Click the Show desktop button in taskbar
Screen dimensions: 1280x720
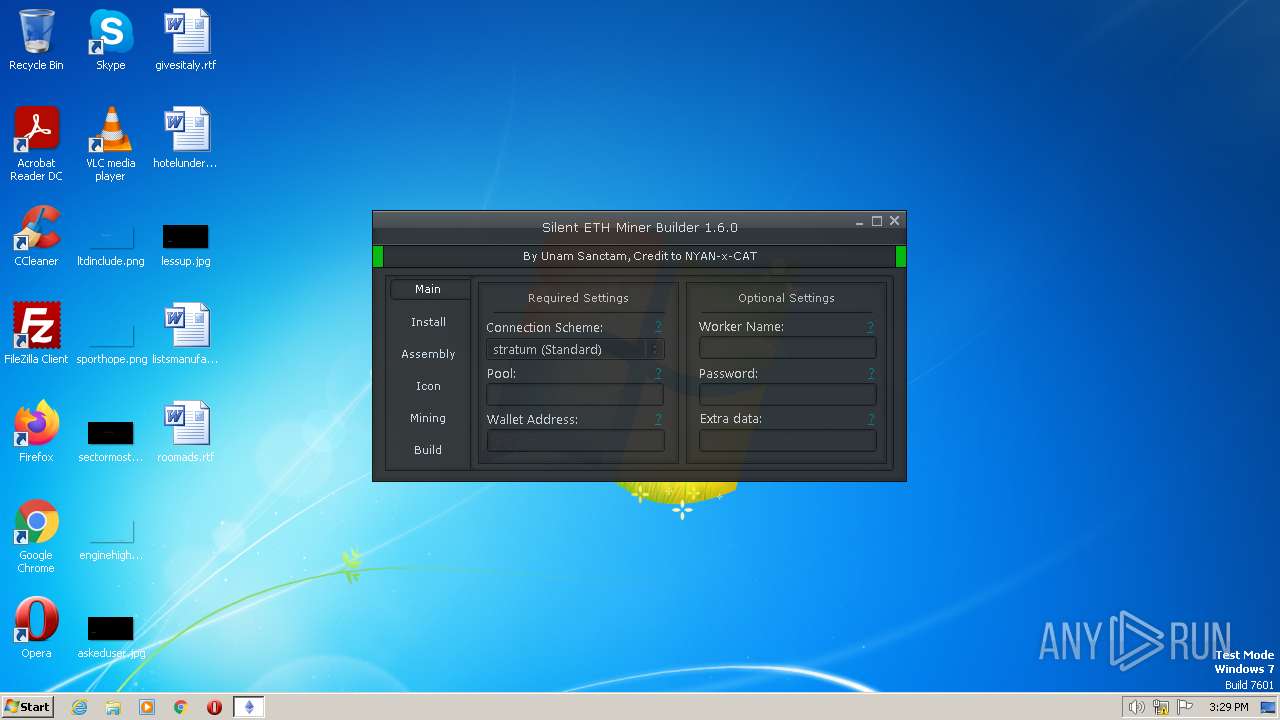(1269, 707)
